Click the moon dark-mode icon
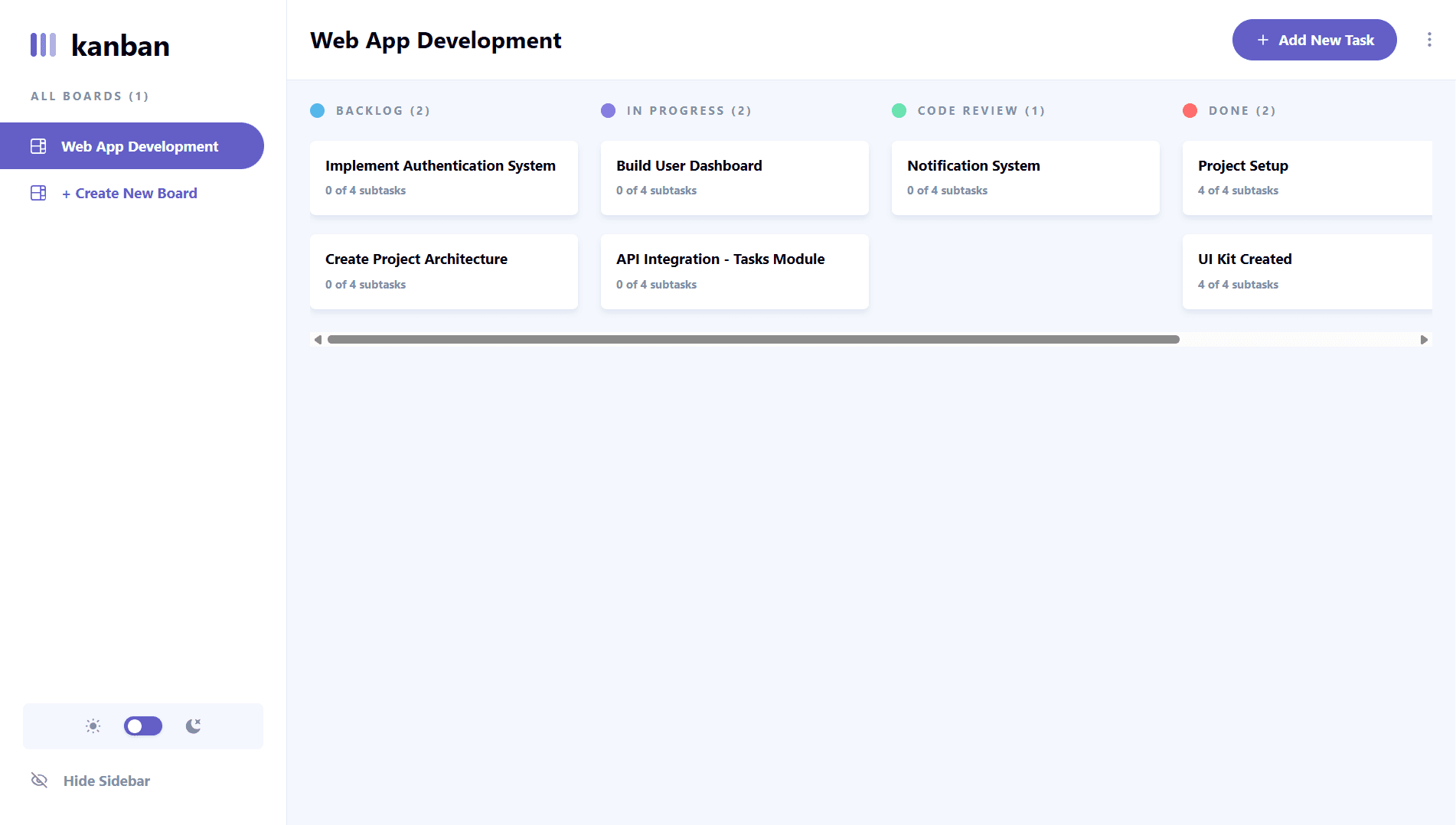Screen dimensions: 1456x825 click(x=193, y=726)
